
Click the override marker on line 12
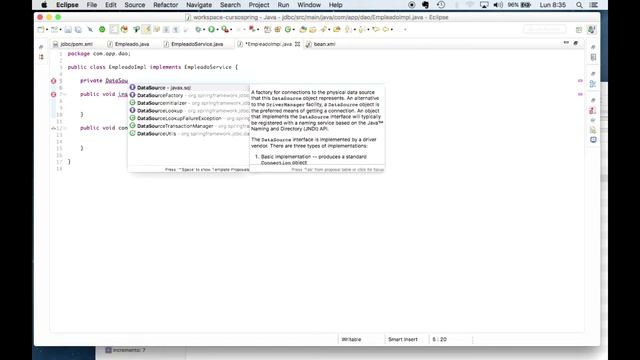click(x=53, y=128)
